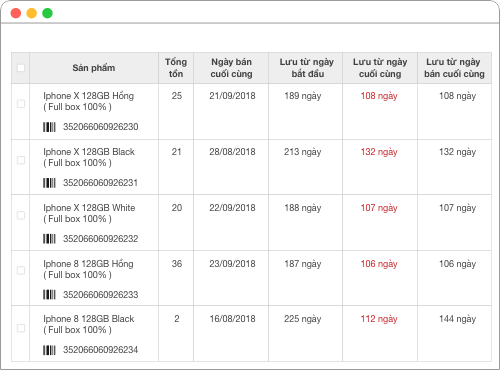Tick checkbox for Iphone 8 128GB Black row
This screenshot has height=370, width=500.
[21, 328]
